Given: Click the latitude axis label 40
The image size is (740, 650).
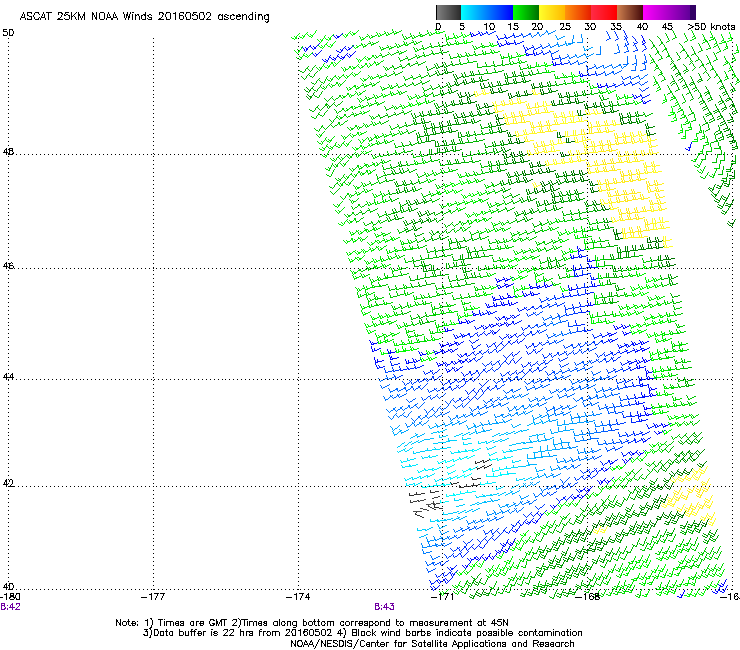Looking at the screenshot, I should (8, 587).
